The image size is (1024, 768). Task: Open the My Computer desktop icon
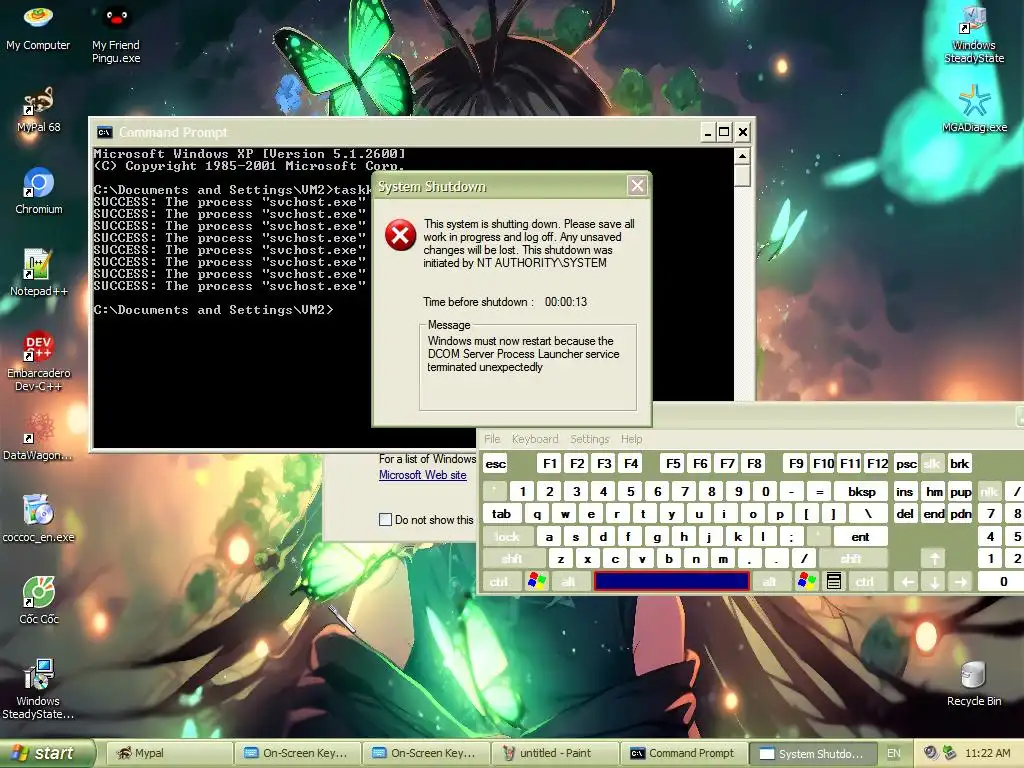[38, 28]
